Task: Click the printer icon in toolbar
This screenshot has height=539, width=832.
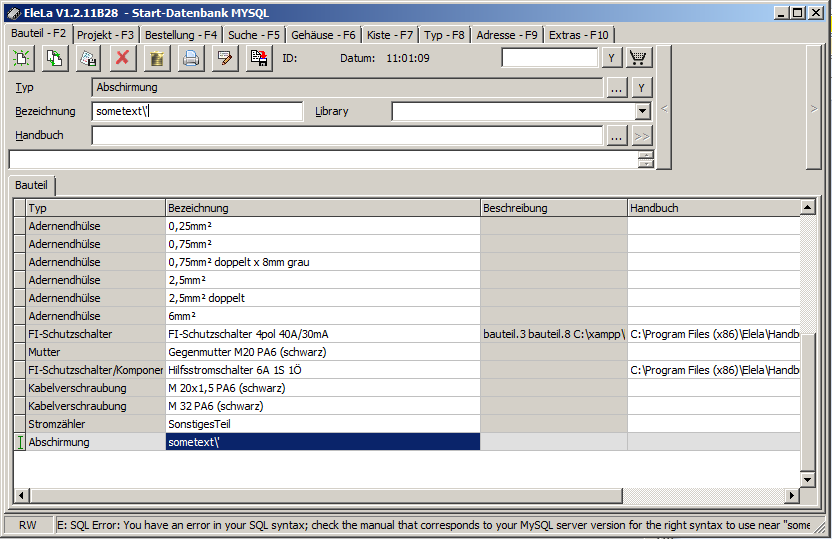Action: coord(190,58)
